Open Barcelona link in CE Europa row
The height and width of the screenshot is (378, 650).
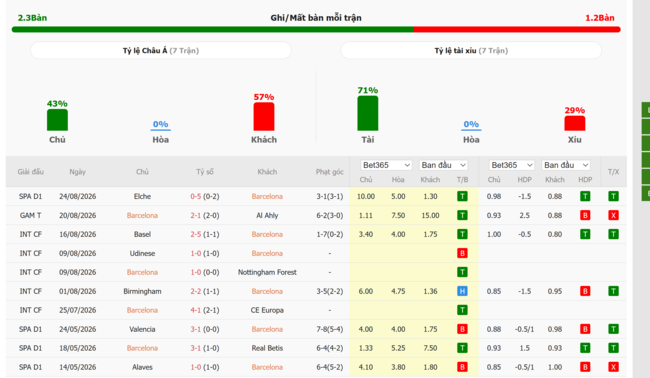142,310
